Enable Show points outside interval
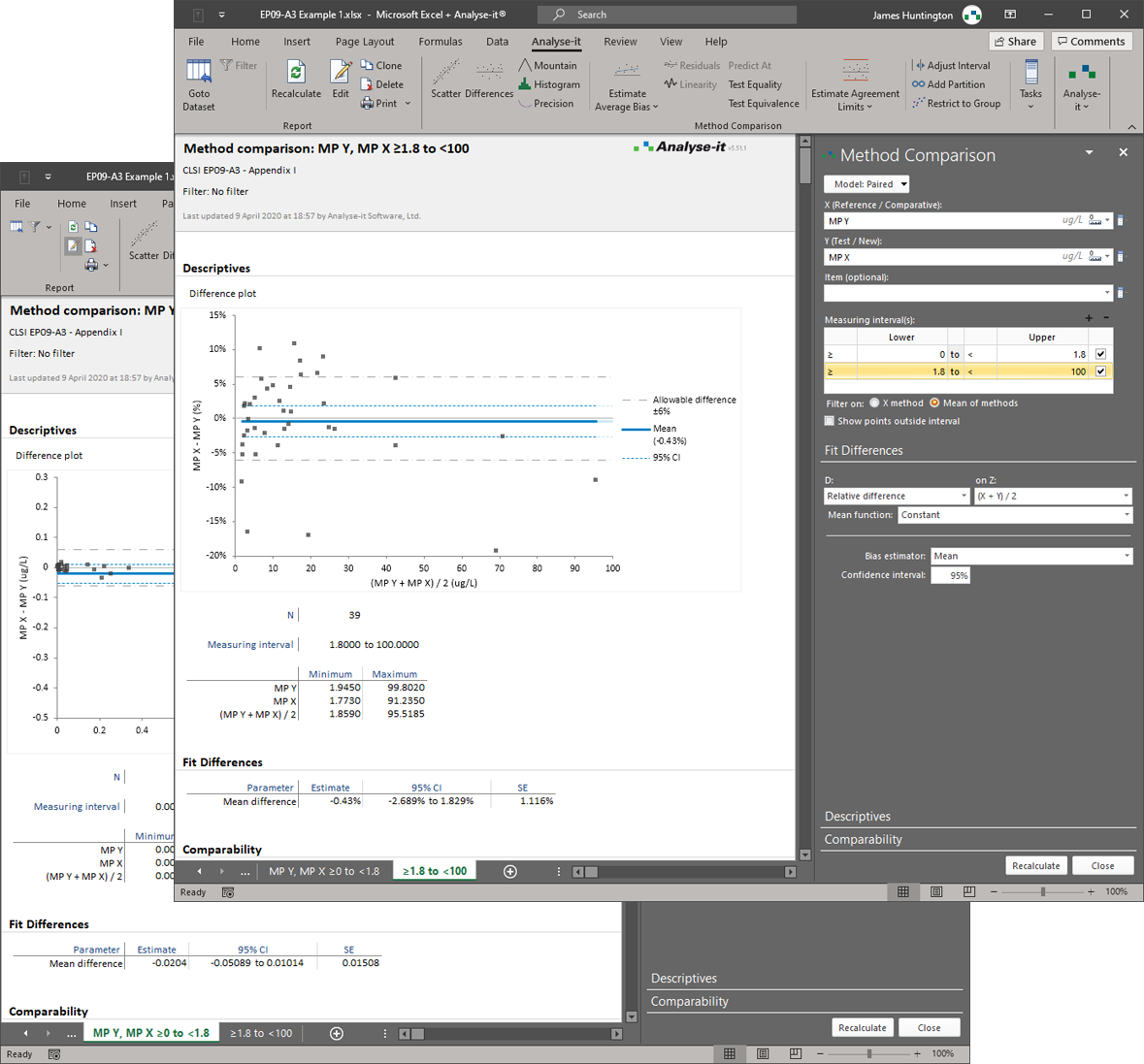1144x1064 pixels. [830, 421]
